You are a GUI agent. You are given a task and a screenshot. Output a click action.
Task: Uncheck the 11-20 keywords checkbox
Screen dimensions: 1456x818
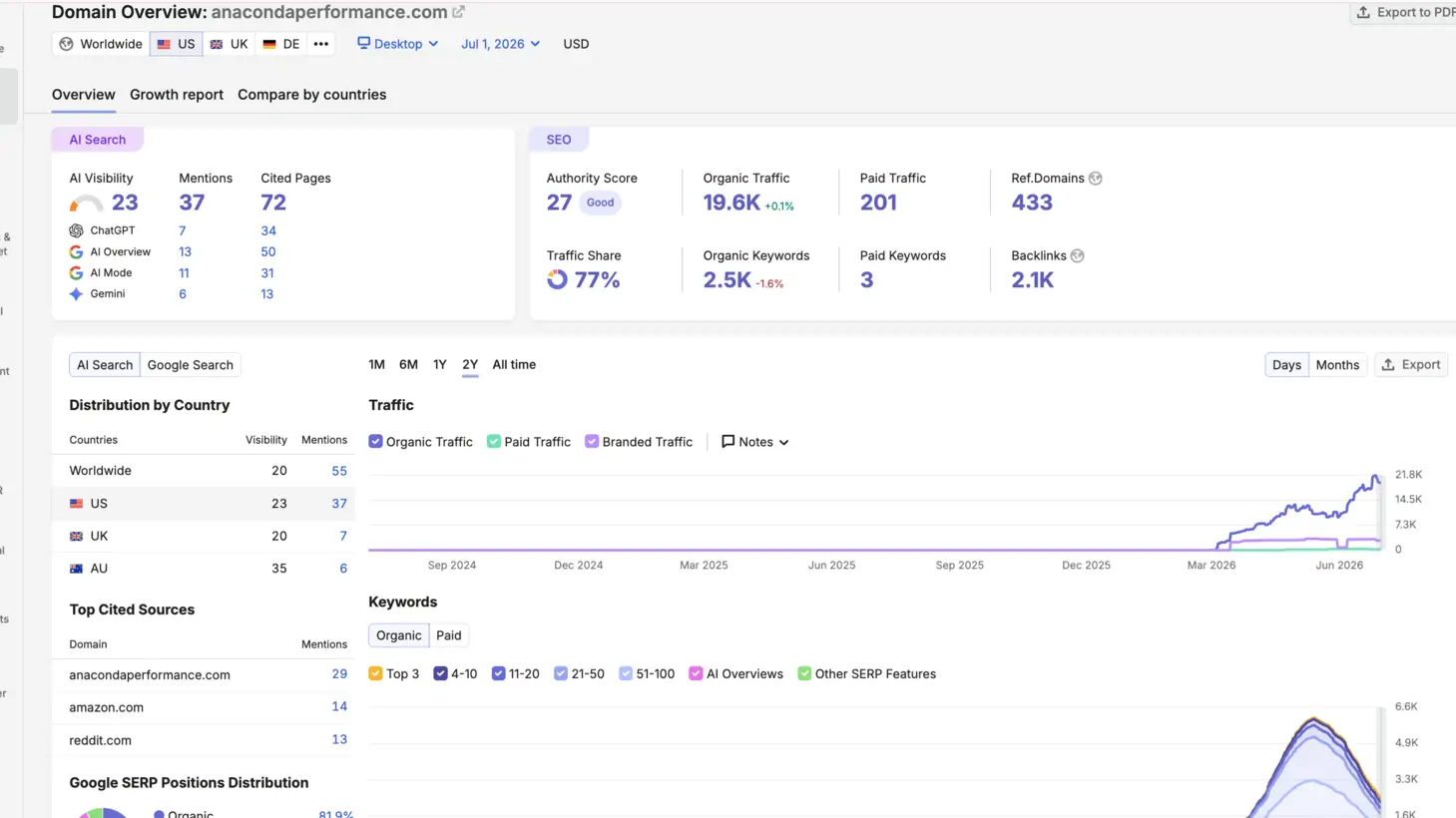point(498,674)
